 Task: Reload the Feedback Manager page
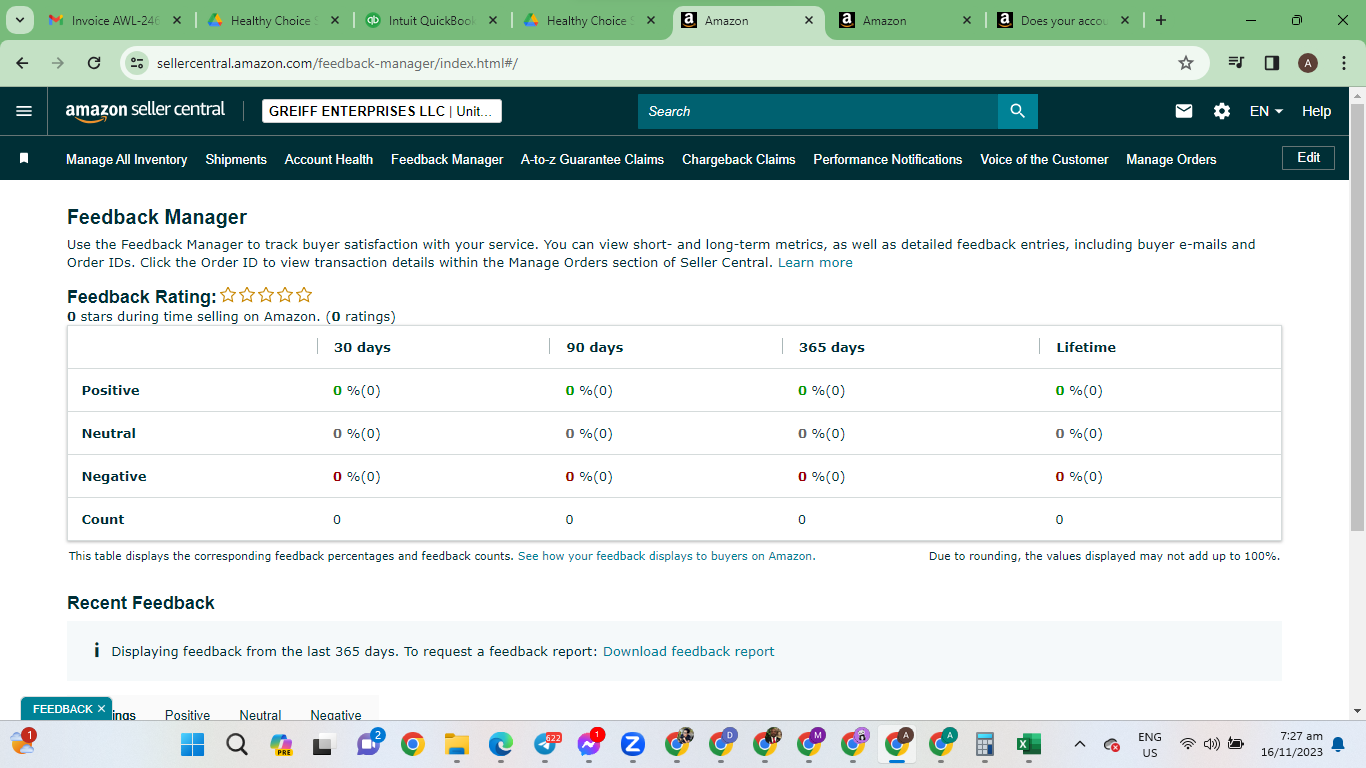coord(94,63)
